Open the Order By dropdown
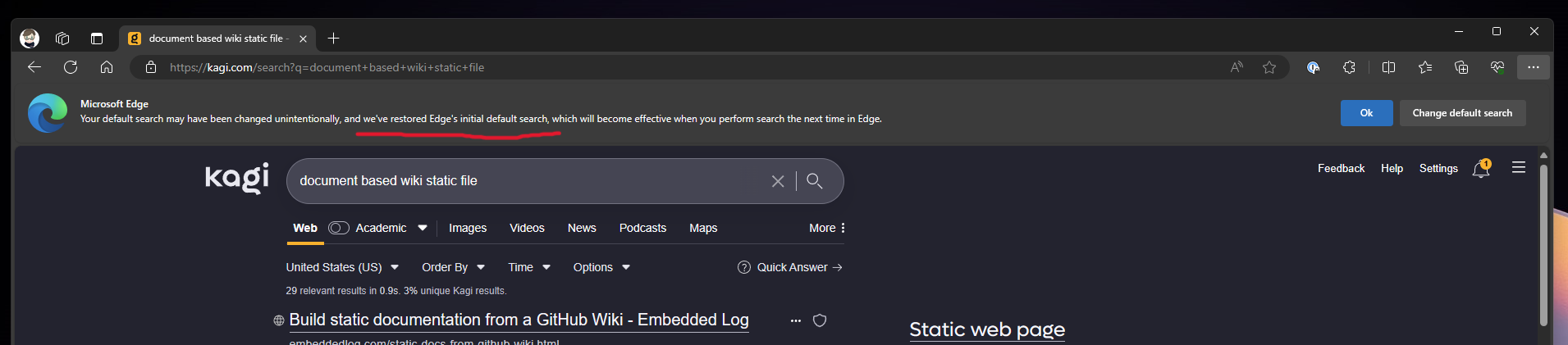1568x345 pixels. [453, 267]
